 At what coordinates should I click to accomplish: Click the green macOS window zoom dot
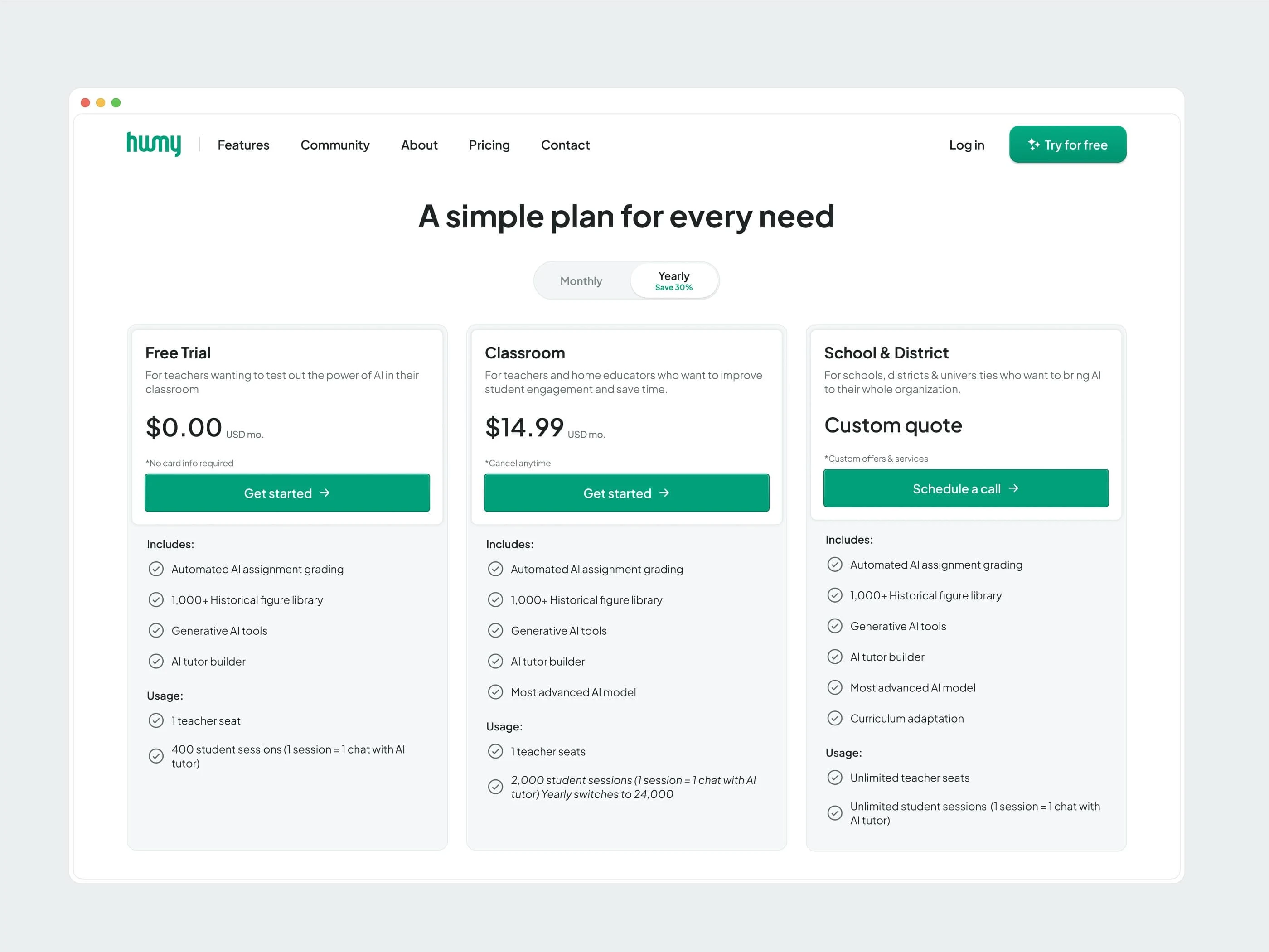coord(116,103)
